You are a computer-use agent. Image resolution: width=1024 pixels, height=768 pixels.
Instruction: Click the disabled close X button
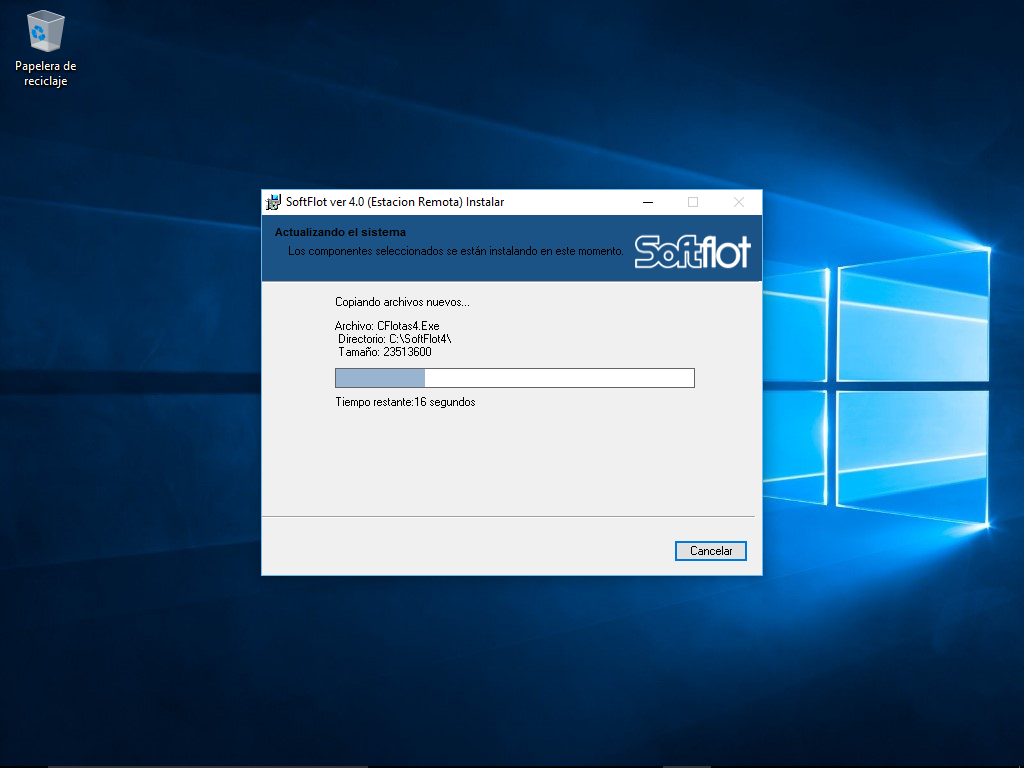738,202
